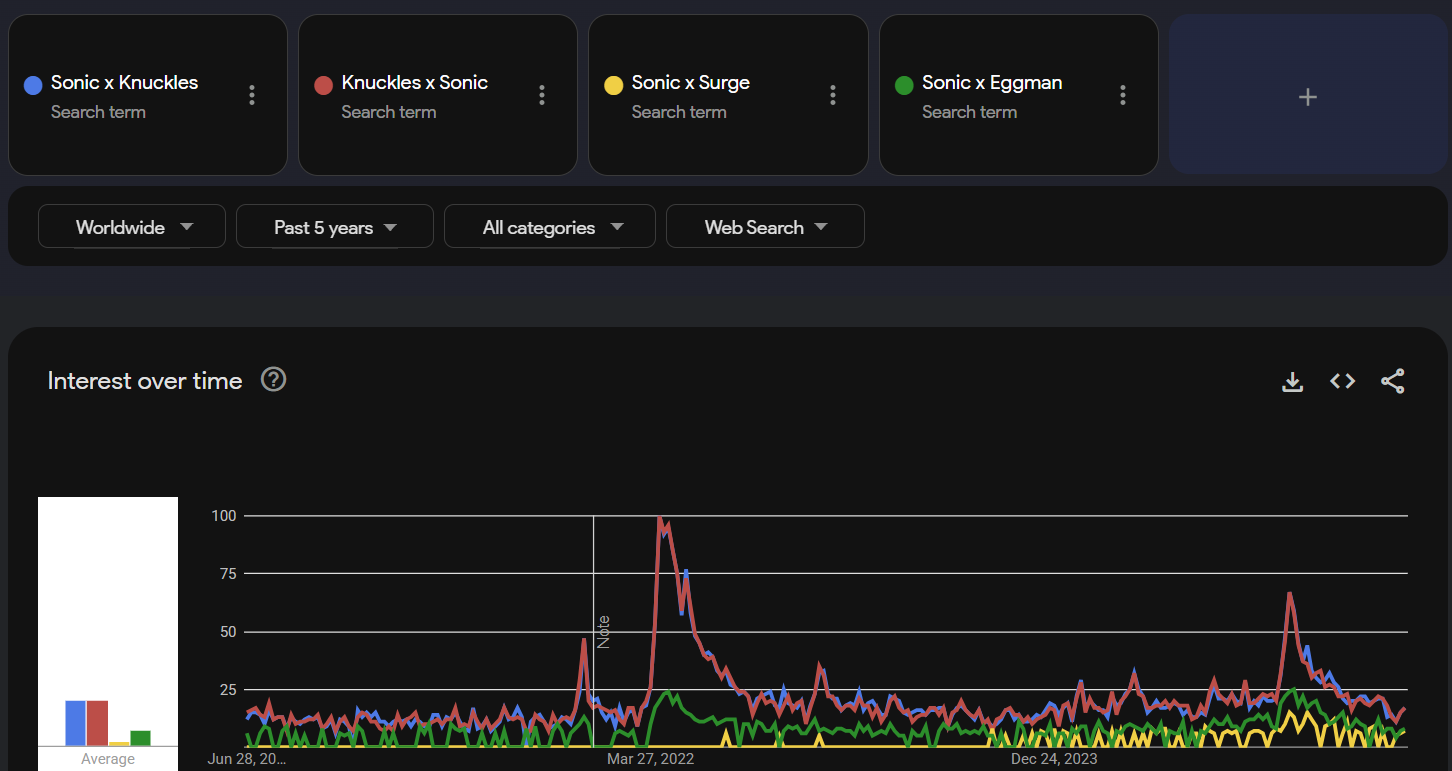Edit the Sonic x Eggman search term
Viewport: 1452px width, 771px height.
[992, 83]
